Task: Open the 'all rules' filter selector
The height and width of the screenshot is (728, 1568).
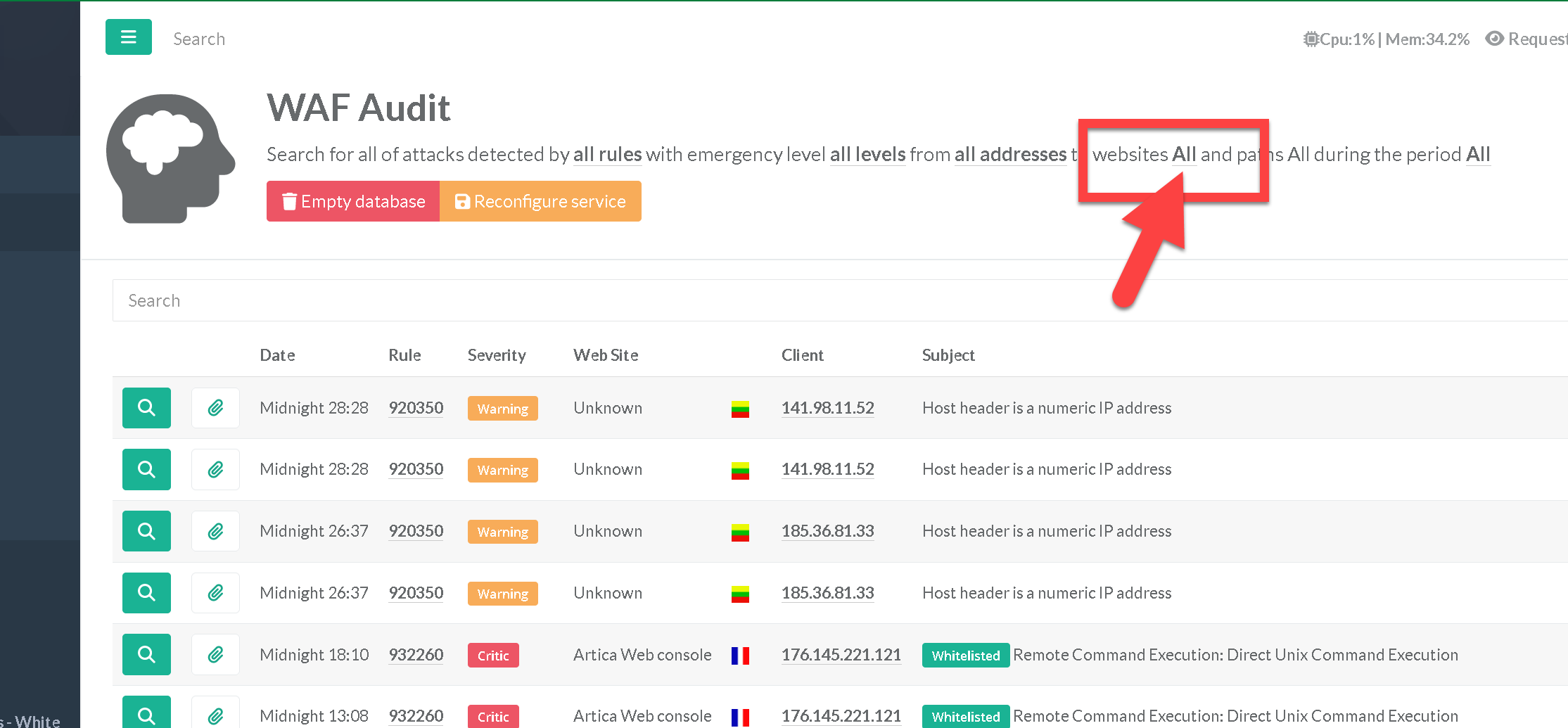Action: [x=607, y=155]
